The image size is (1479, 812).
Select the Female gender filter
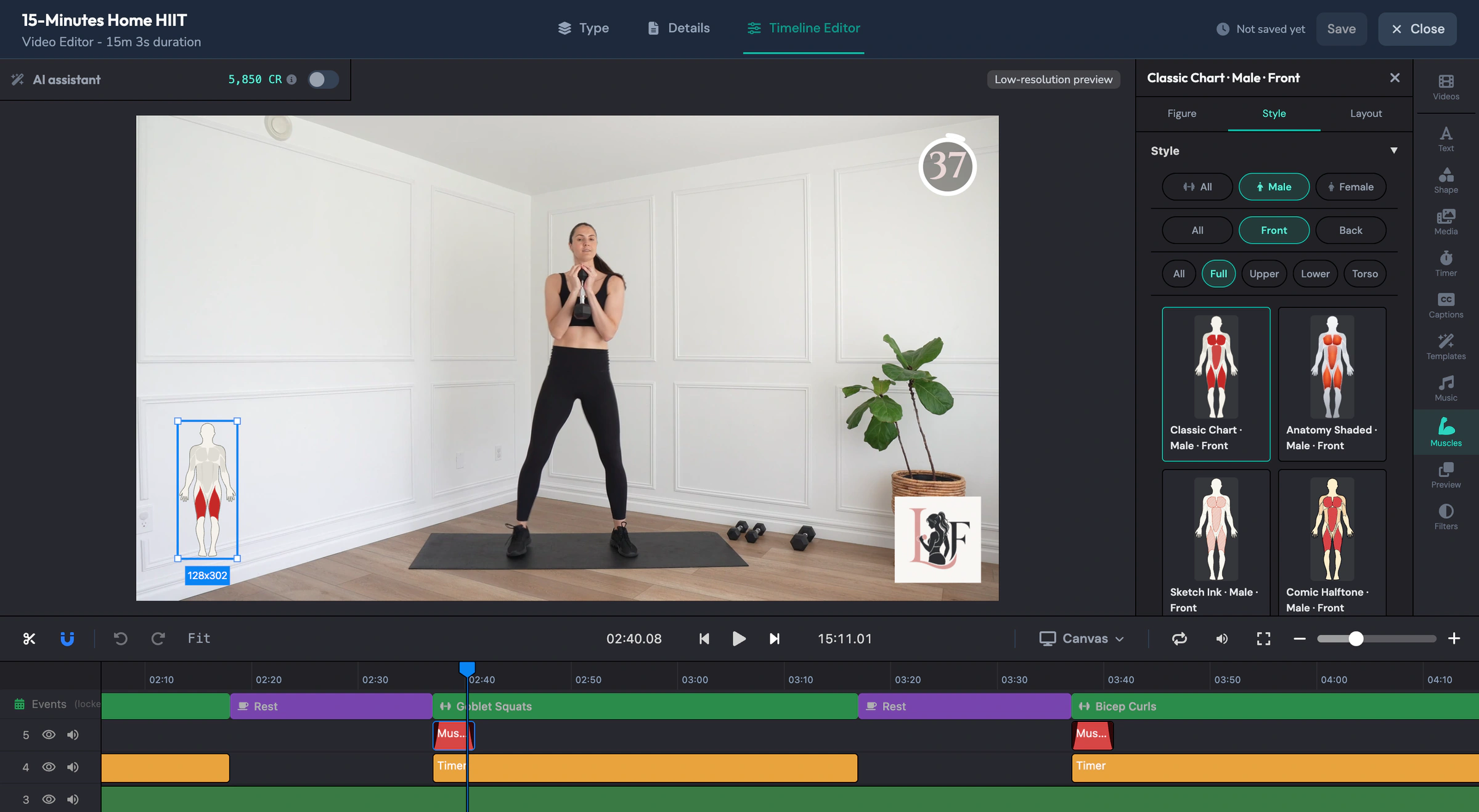coord(1351,187)
